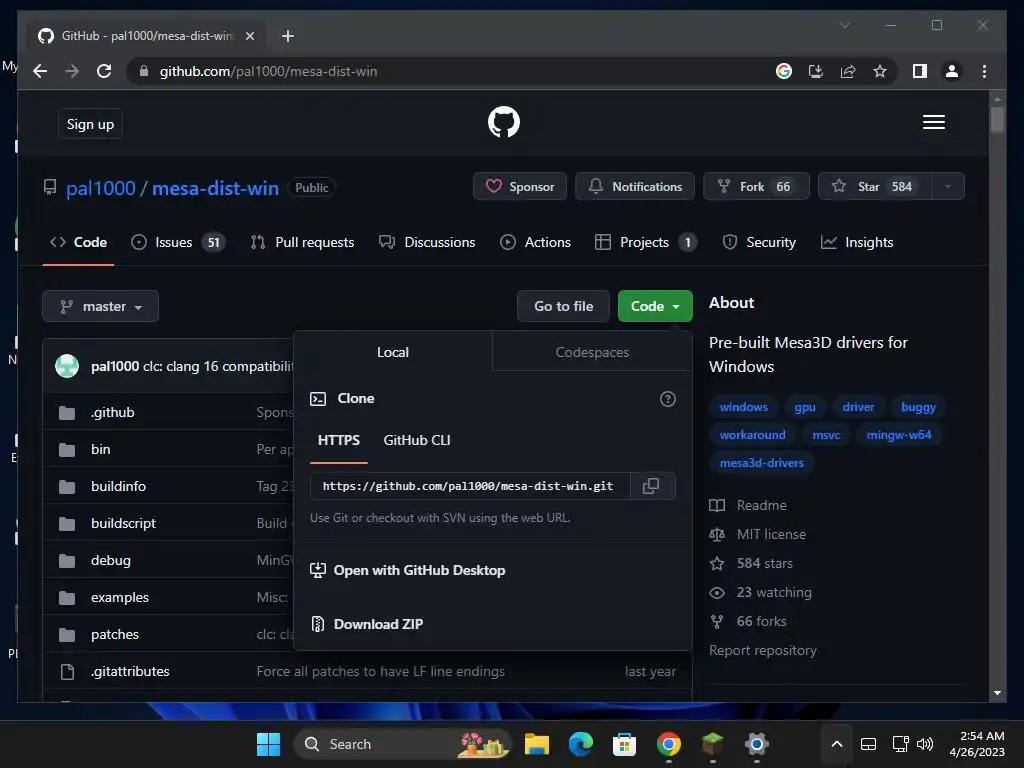This screenshot has width=1024, height=768.
Task: Open the patches folder
Action: click(x=115, y=634)
